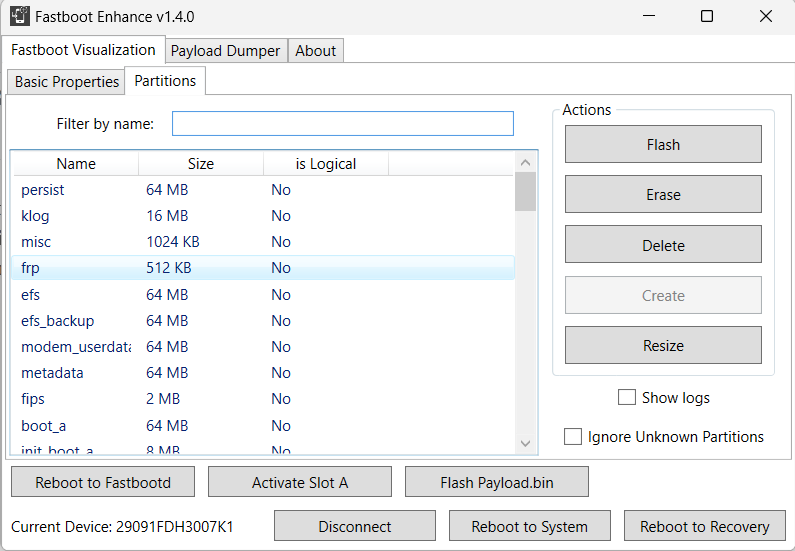795x551 pixels.
Task: Reboot device to Recovery
Action: [x=705, y=526]
